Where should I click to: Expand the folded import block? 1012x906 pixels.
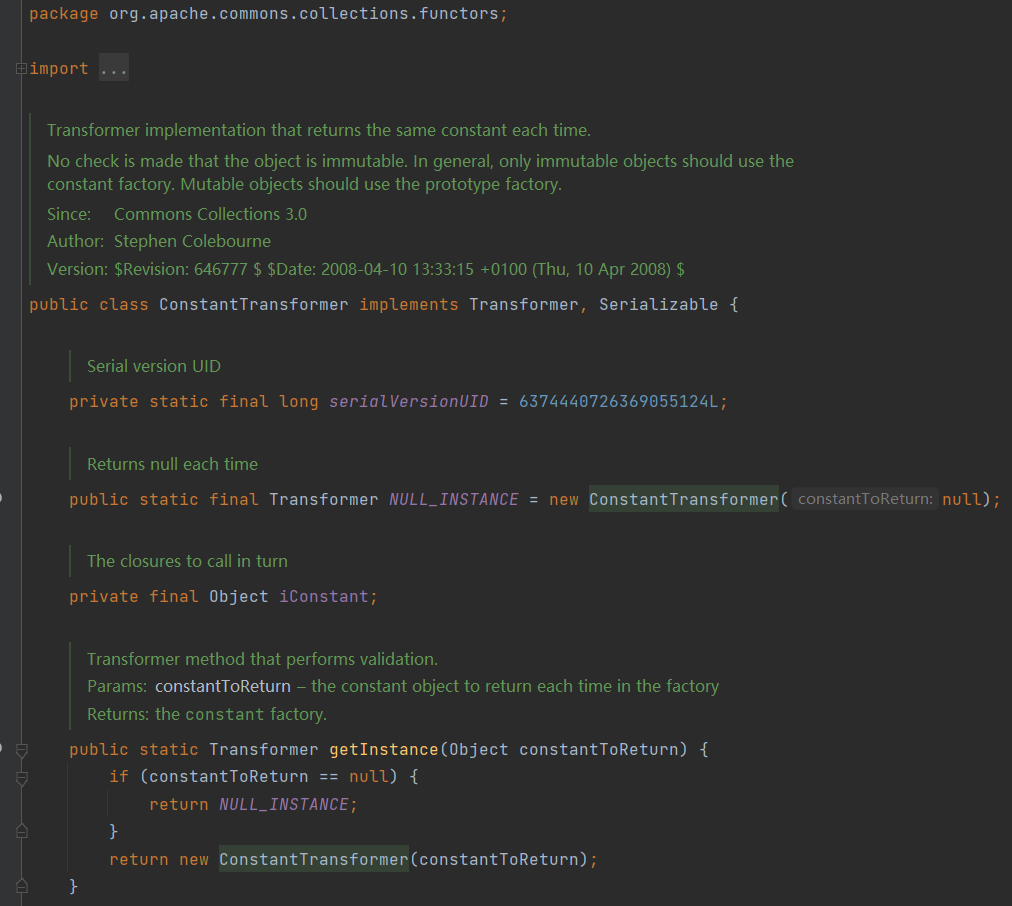tap(21, 68)
